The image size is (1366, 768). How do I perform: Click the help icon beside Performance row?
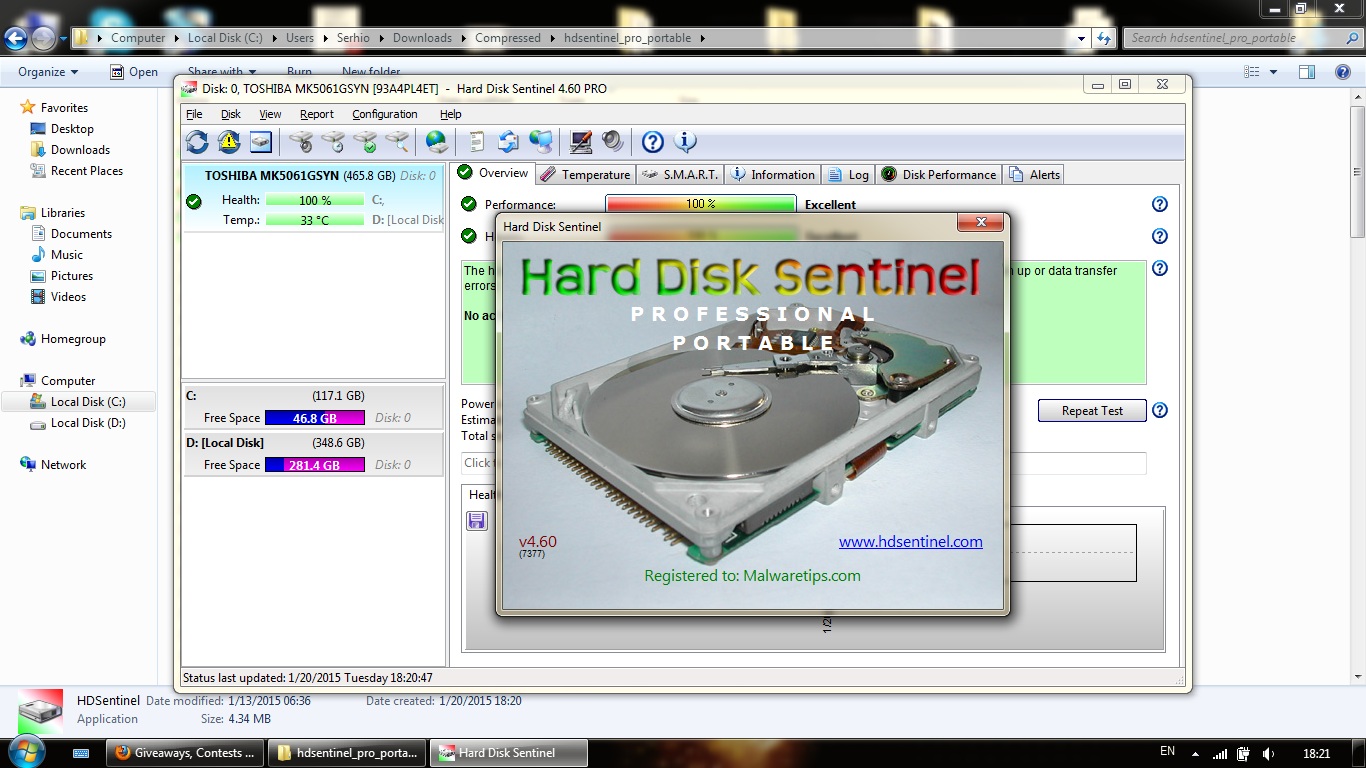coord(1160,204)
